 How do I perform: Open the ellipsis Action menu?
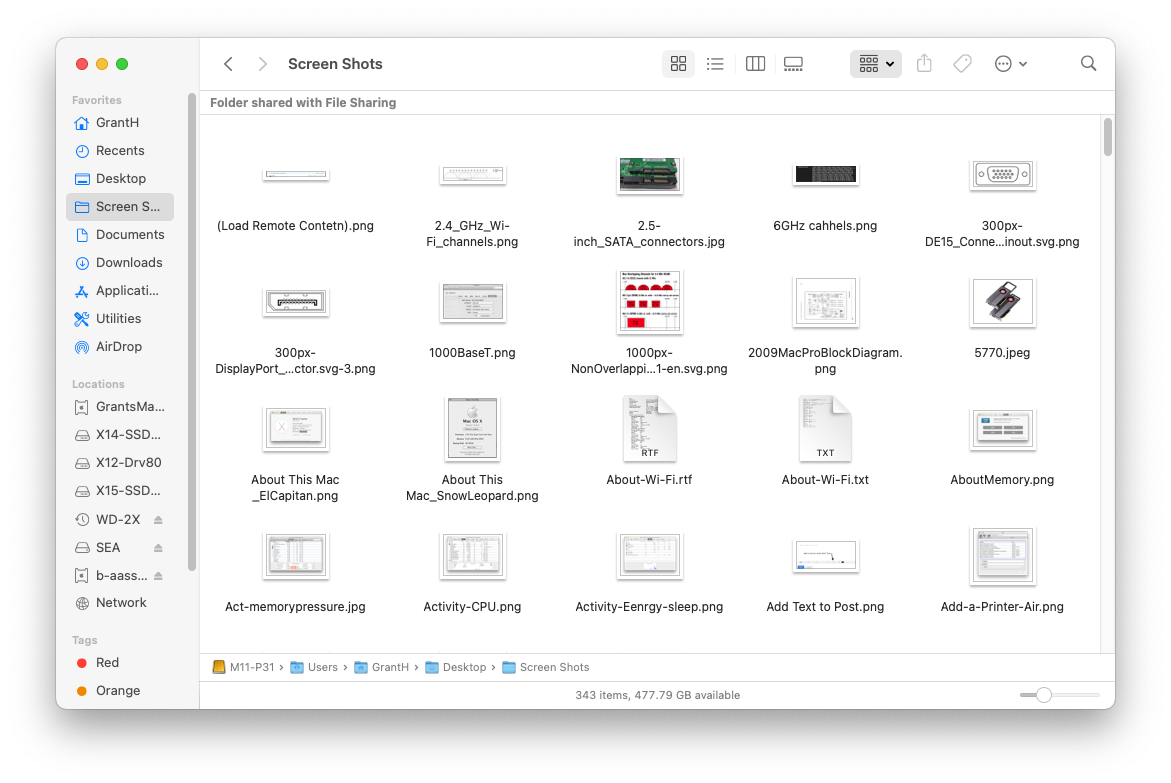pos(1010,64)
